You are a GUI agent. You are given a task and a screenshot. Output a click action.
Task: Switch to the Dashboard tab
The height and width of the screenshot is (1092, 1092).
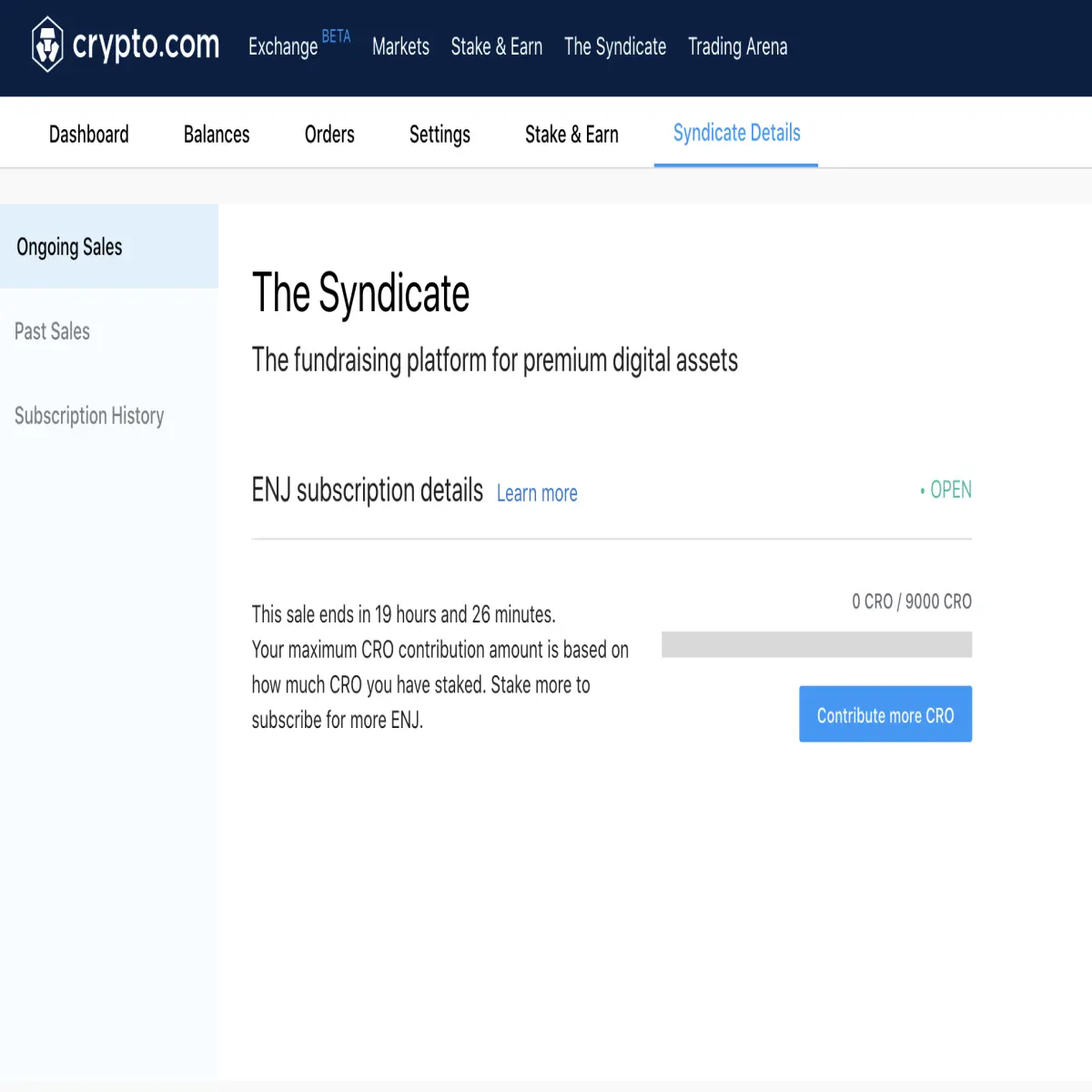[89, 135]
